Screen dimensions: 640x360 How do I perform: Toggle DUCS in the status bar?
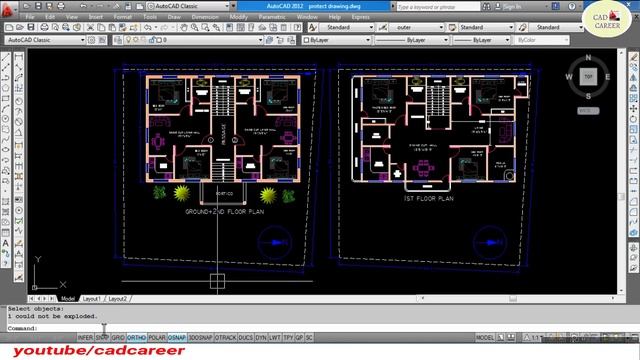point(245,338)
